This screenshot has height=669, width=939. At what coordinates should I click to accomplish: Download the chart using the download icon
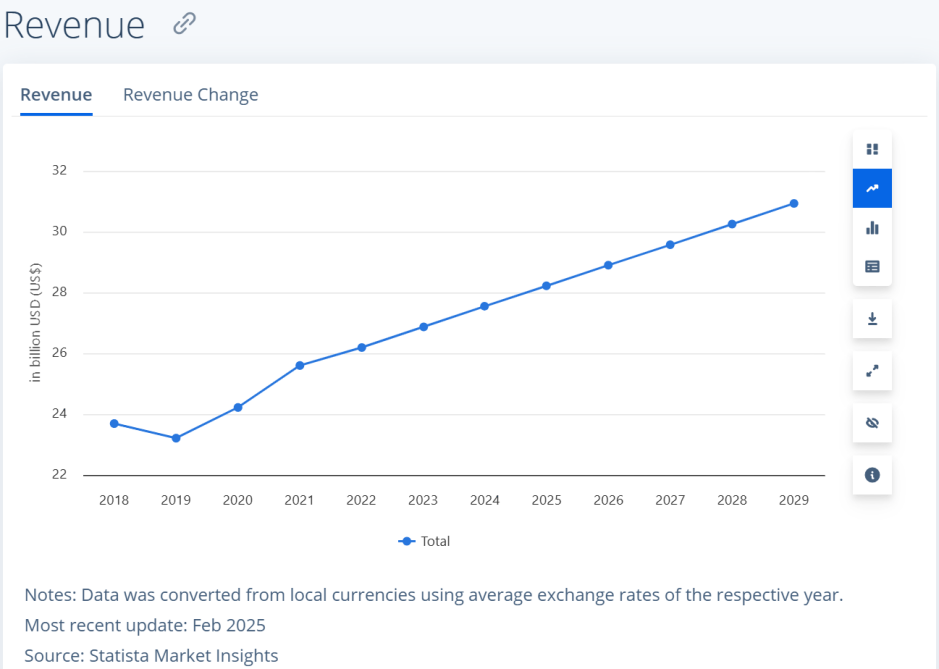click(x=872, y=319)
